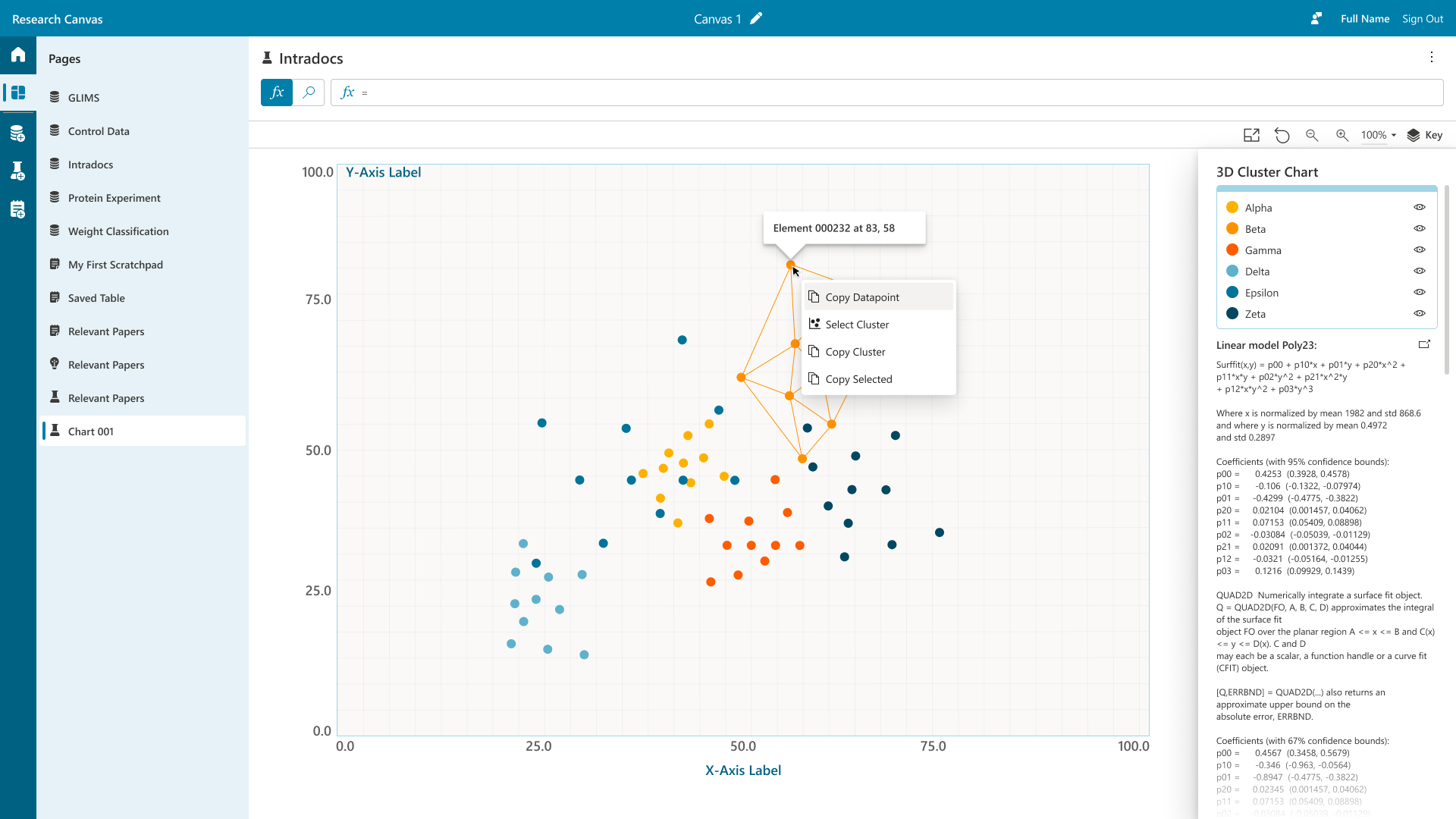Image resolution: width=1456 pixels, height=819 pixels.
Task: Click the add database icon in sidebar
Action: [x=18, y=133]
